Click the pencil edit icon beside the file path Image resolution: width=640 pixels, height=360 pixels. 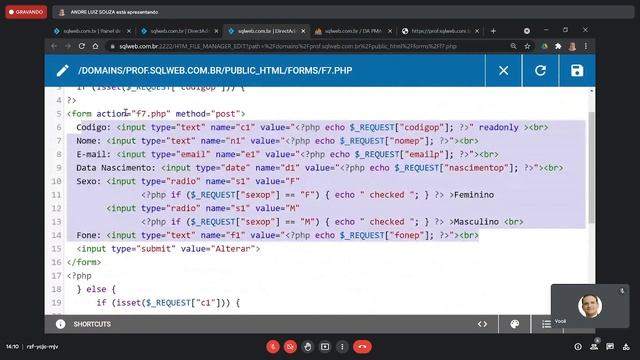[62, 71]
